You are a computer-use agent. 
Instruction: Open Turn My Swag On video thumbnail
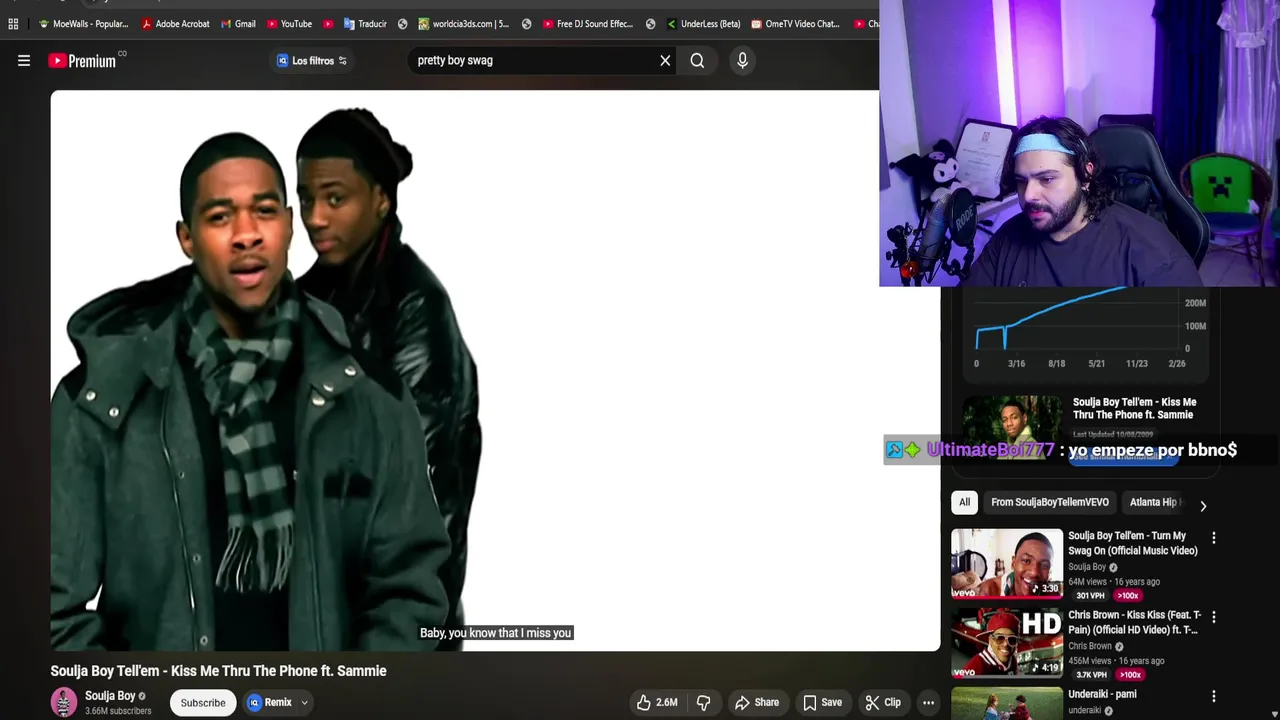click(1007, 563)
